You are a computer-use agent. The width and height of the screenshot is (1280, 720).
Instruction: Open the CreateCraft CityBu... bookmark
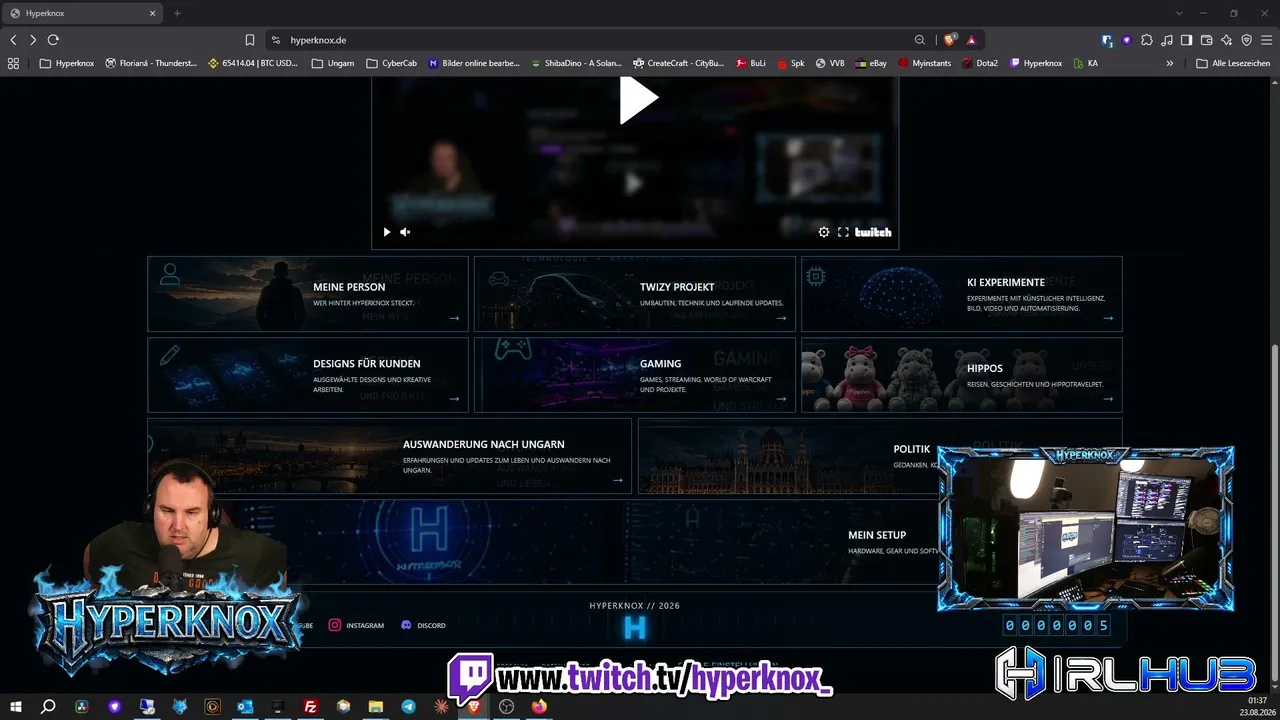[679, 63]
